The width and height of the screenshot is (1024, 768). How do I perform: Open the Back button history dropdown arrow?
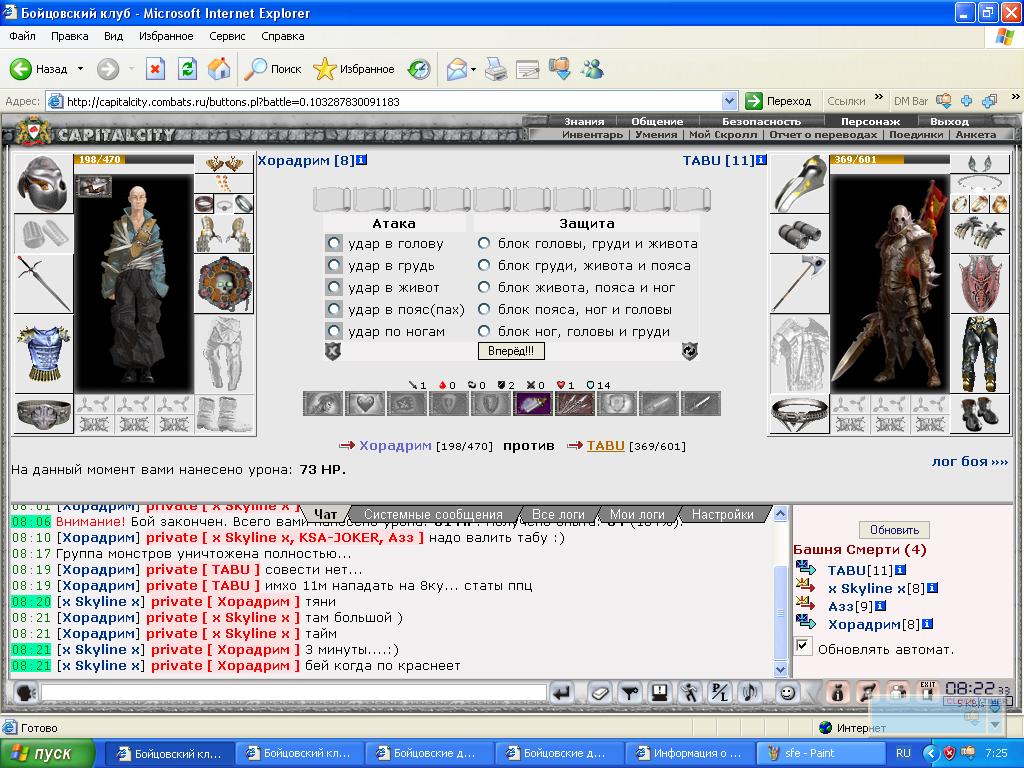(x=80, y=69)
